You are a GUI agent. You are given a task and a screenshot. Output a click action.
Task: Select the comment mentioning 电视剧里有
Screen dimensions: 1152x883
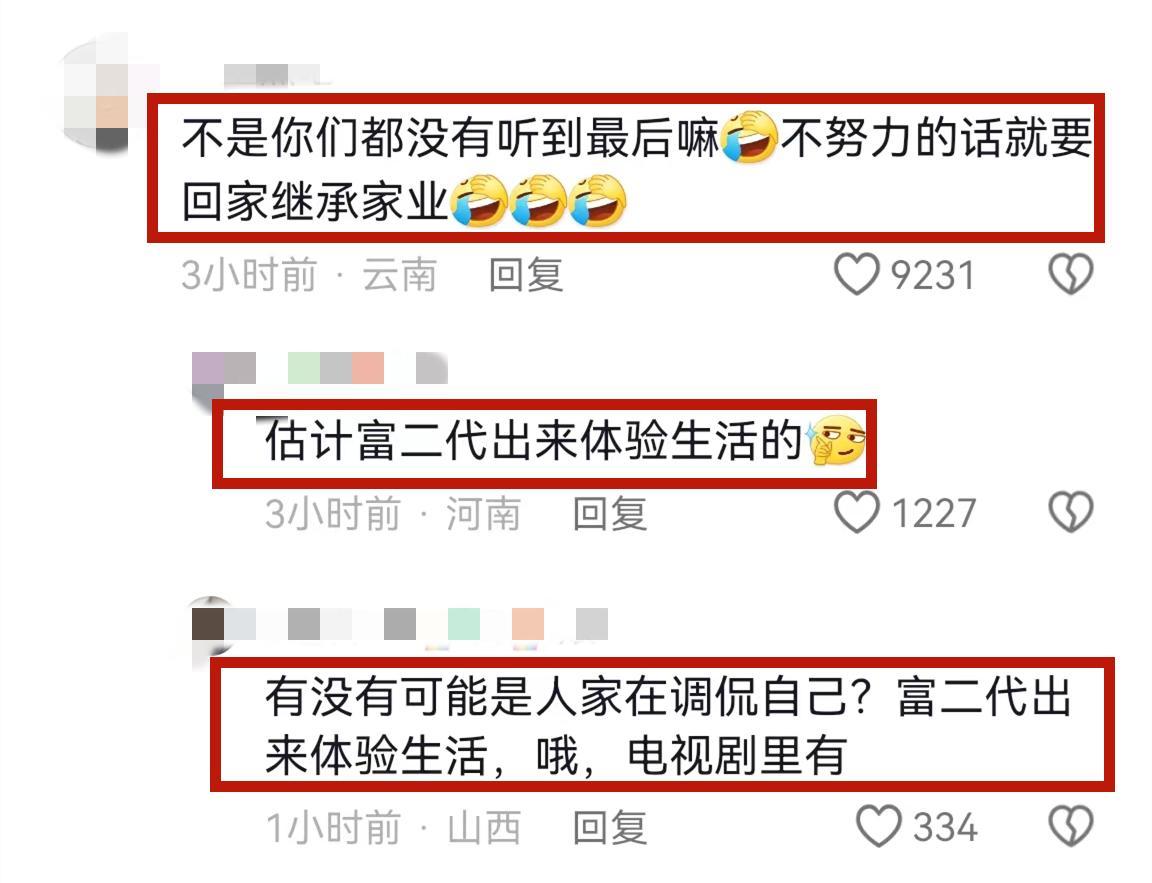pos(663,724)
